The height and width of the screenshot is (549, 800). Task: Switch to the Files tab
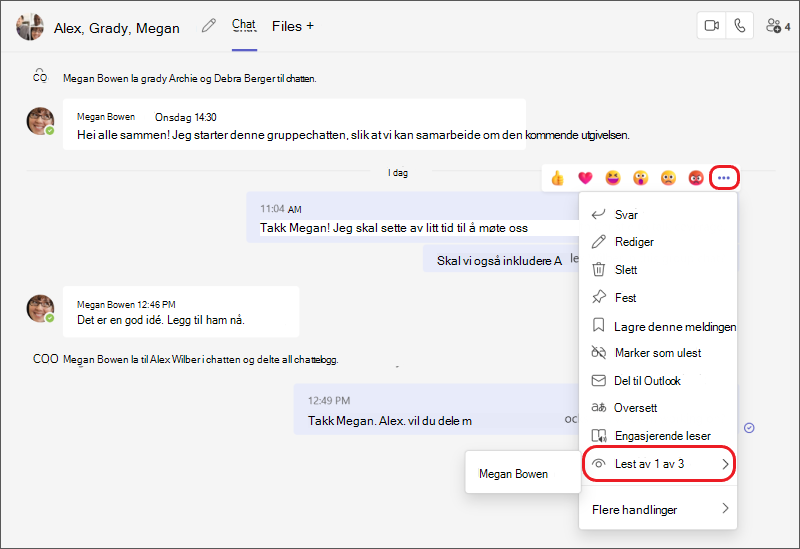[x=287, y=26]
